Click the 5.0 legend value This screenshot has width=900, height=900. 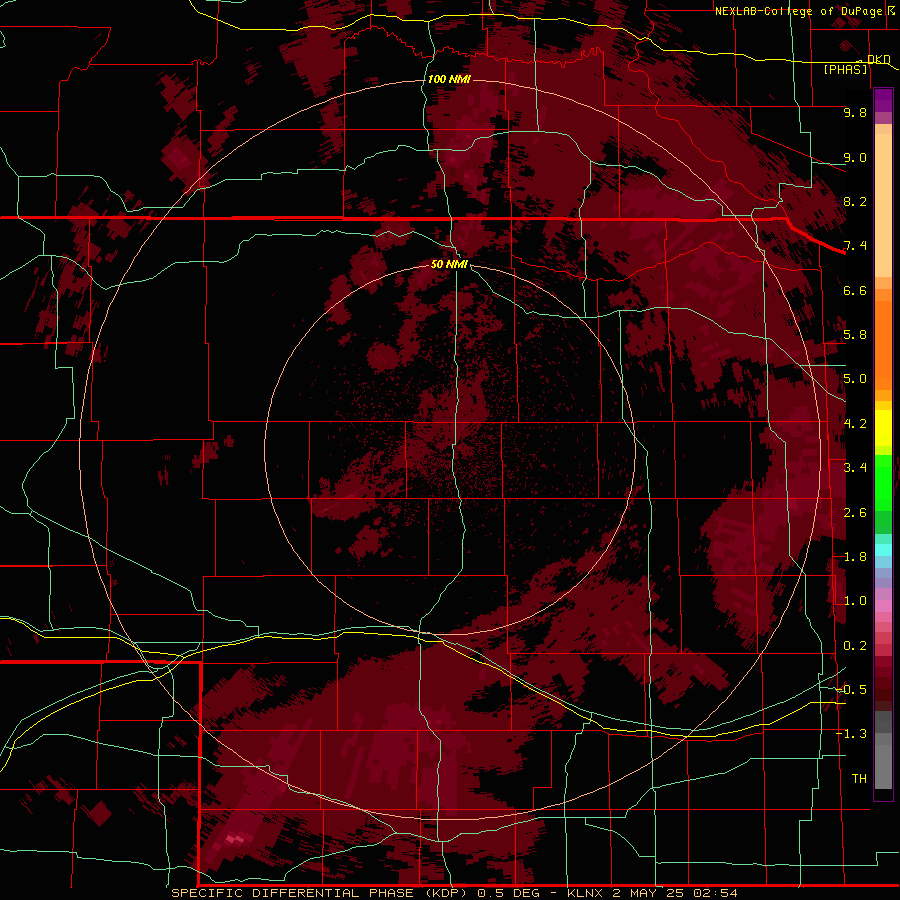click(x=855, y=379)
